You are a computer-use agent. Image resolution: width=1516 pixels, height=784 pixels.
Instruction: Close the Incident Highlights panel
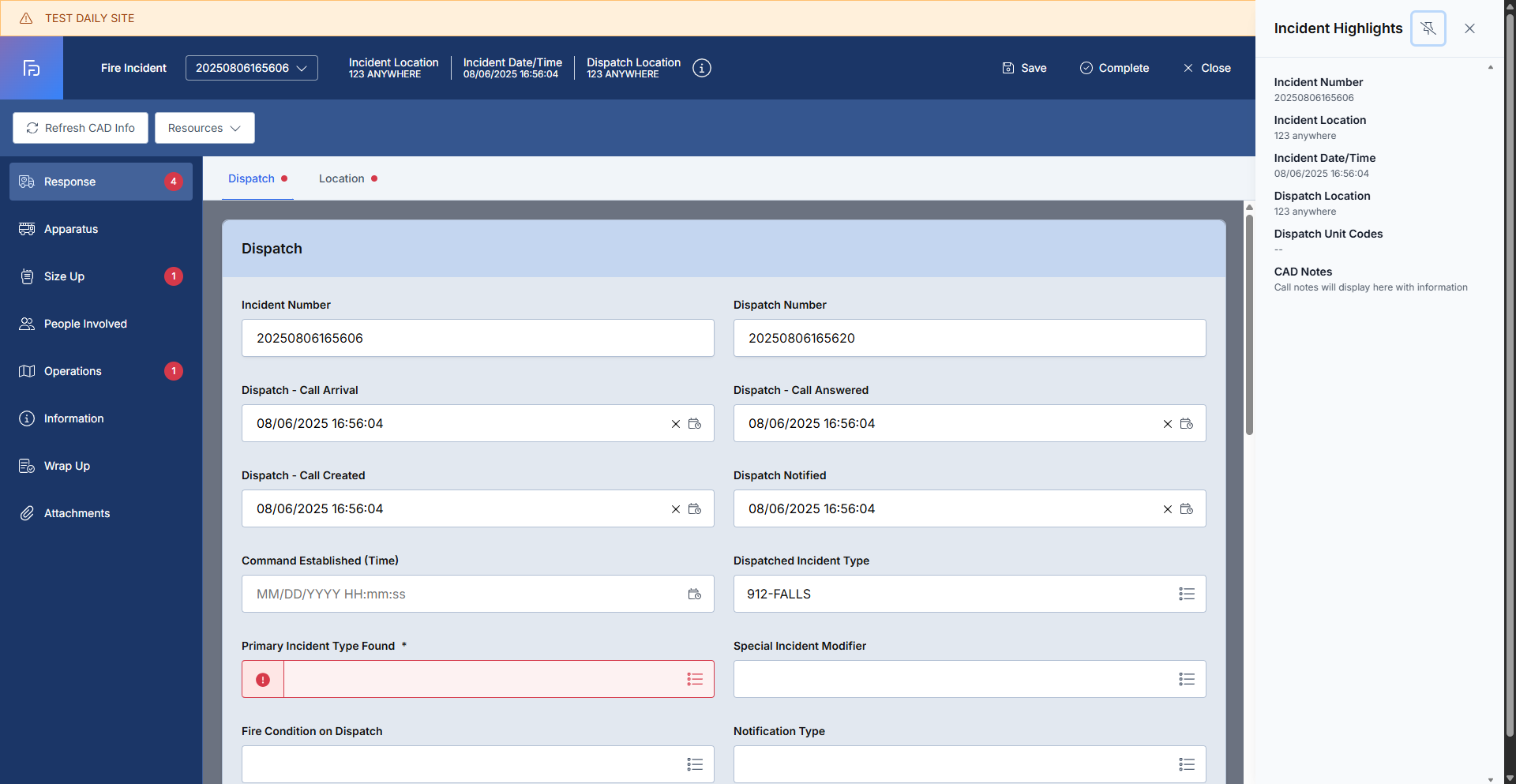(1469, 28)
